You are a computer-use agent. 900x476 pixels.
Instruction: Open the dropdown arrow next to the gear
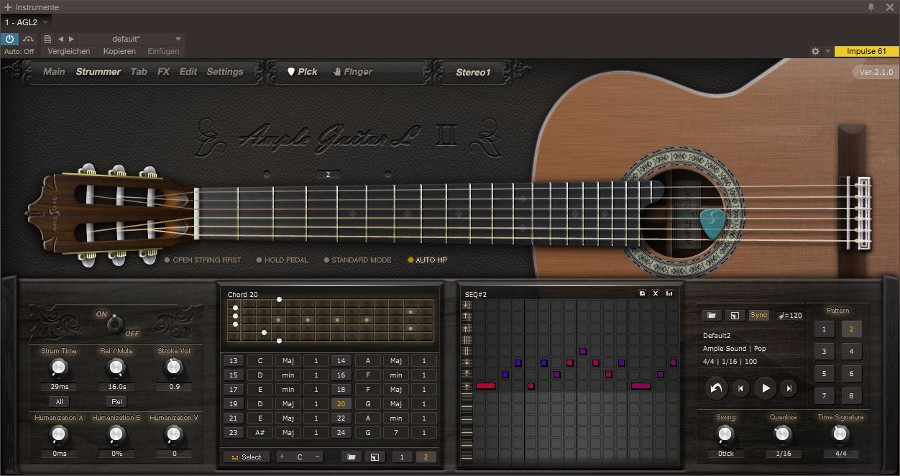[828, 51]
